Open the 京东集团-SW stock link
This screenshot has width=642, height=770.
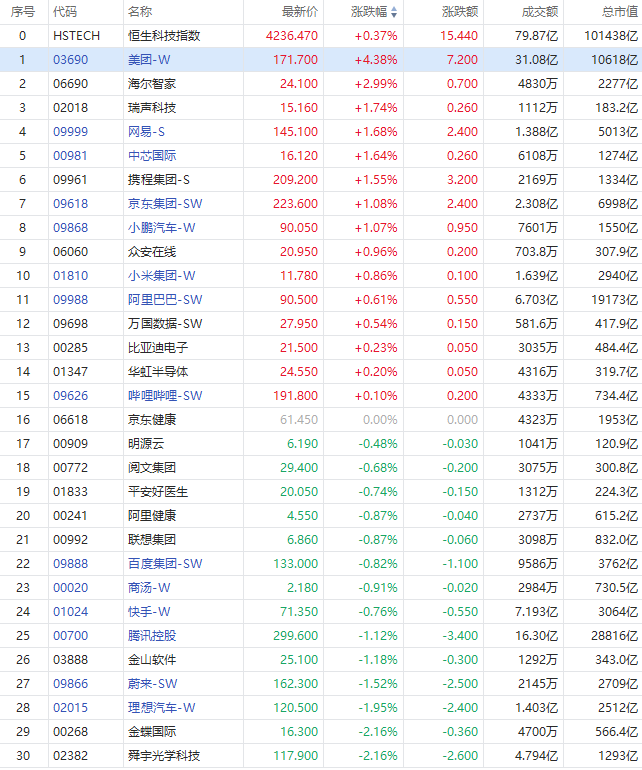165,204
